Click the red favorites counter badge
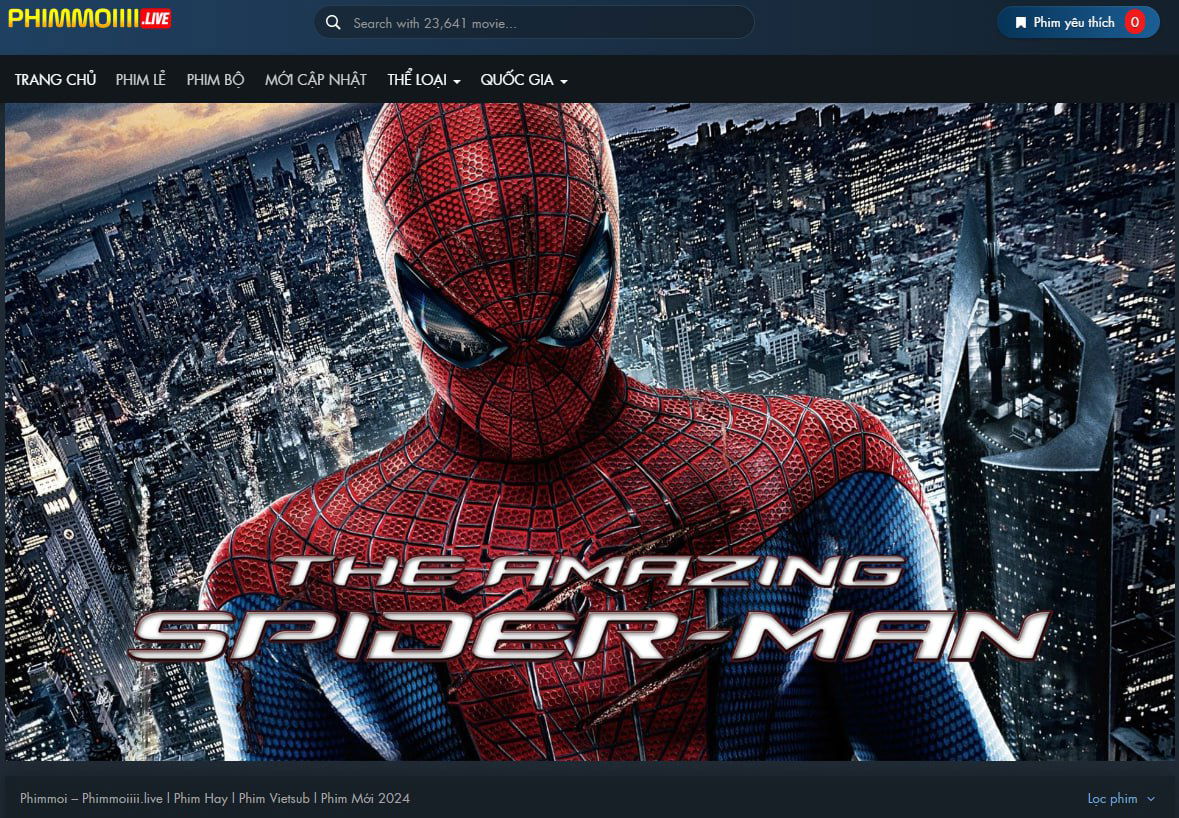The width and height of the screenshot is (1179, 818). (1135, 23)
